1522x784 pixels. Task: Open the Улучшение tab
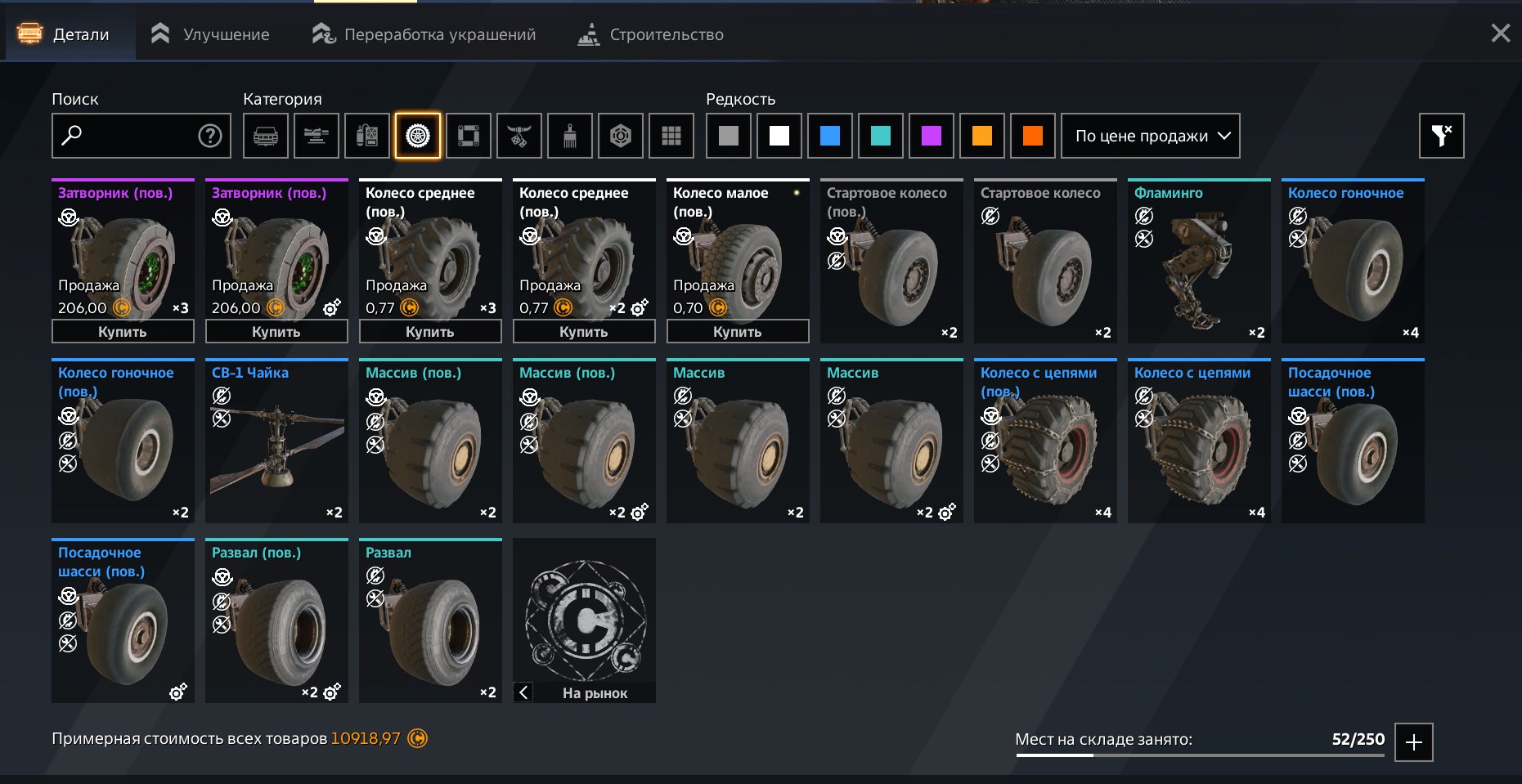point(210,34)
